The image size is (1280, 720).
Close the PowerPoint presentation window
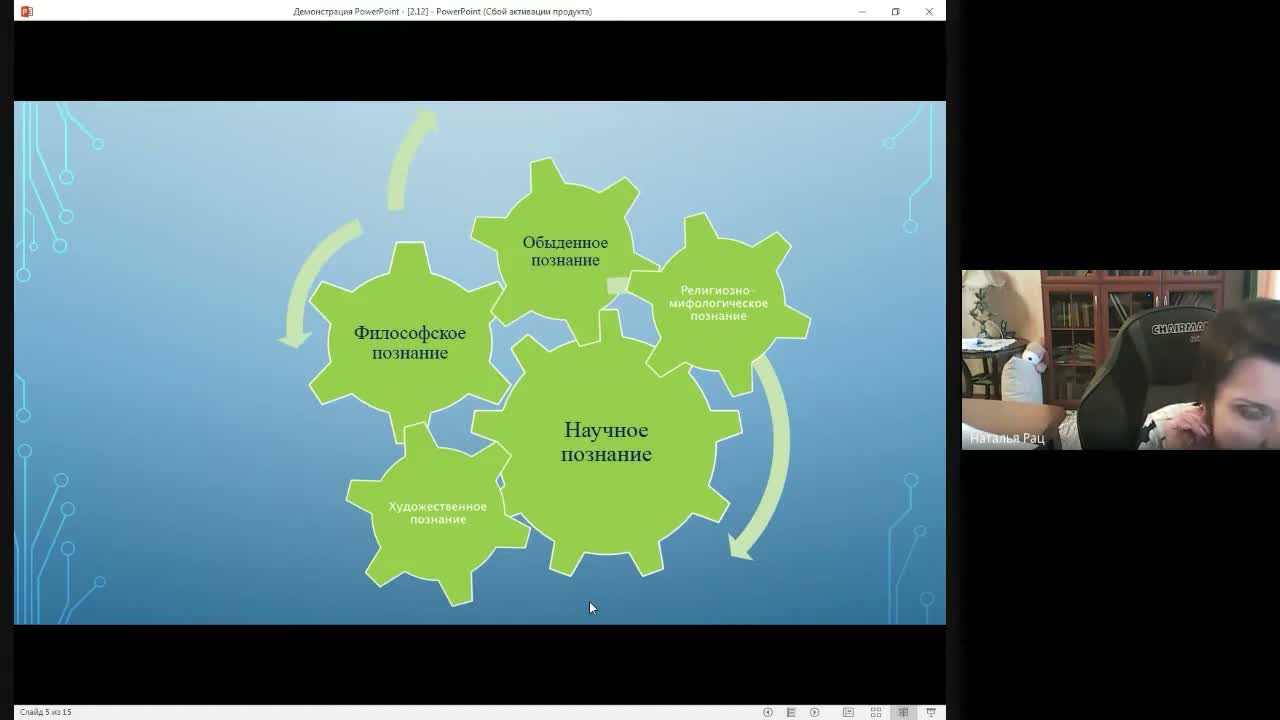point(929,11)
